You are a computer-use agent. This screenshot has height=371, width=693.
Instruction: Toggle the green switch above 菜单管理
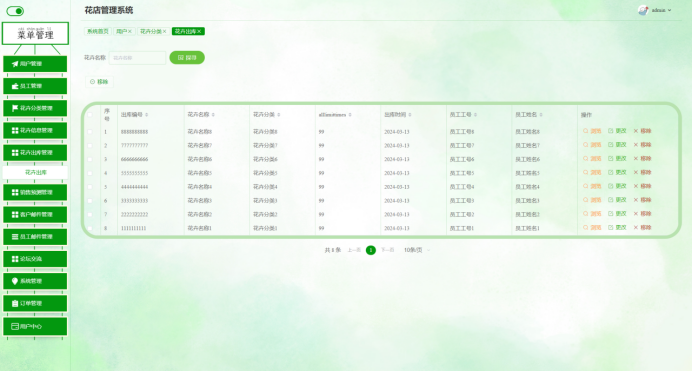coord(15,11)
